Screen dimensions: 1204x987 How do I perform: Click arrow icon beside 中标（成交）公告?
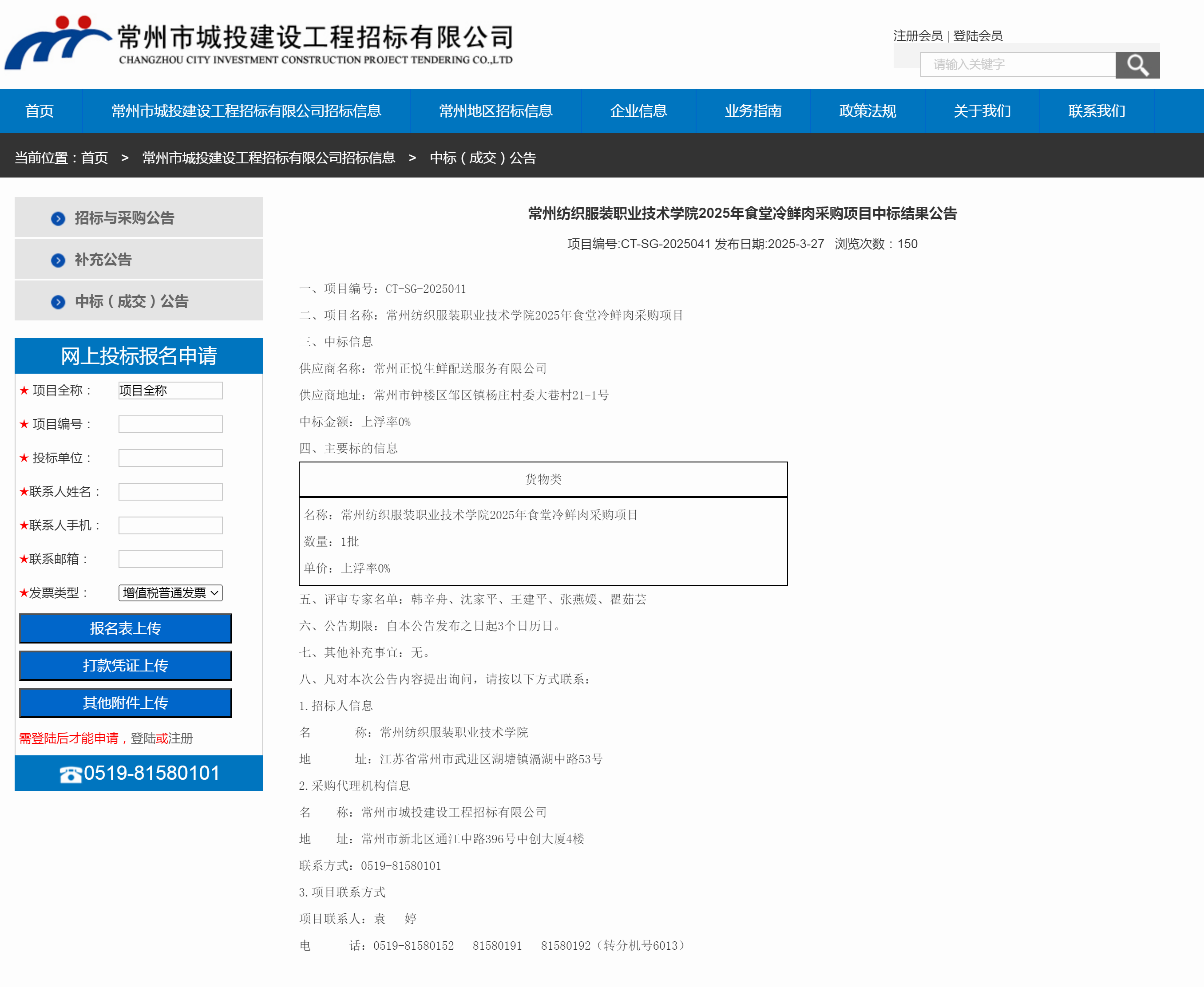pos(58,302)
